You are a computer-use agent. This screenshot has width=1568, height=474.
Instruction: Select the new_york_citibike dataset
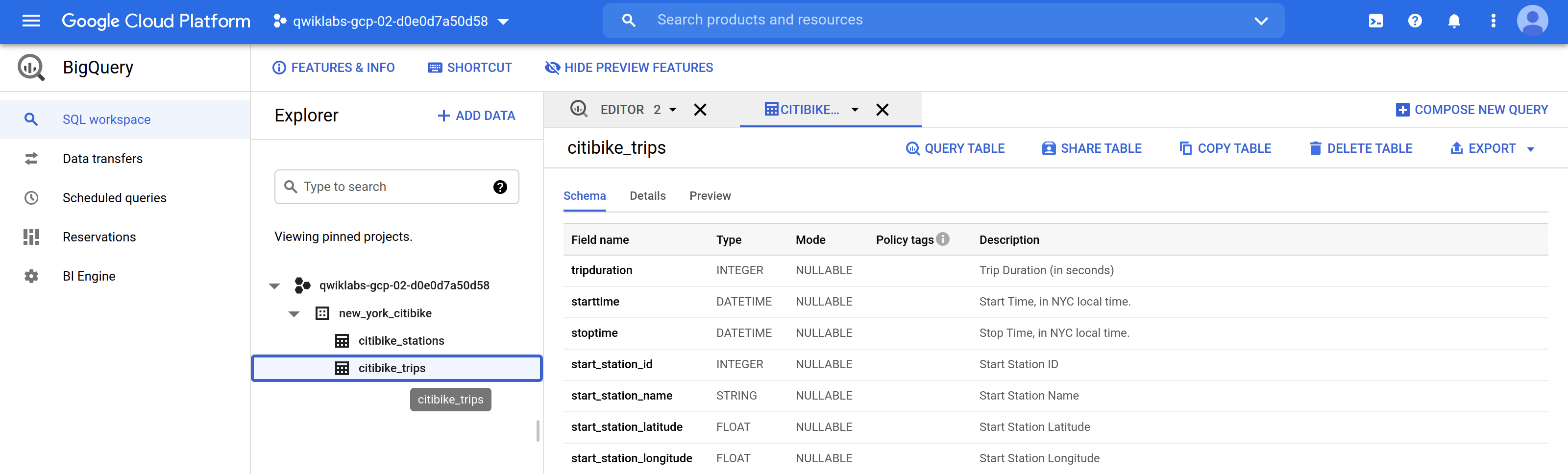pyautogui.click(x=385, y=313)
